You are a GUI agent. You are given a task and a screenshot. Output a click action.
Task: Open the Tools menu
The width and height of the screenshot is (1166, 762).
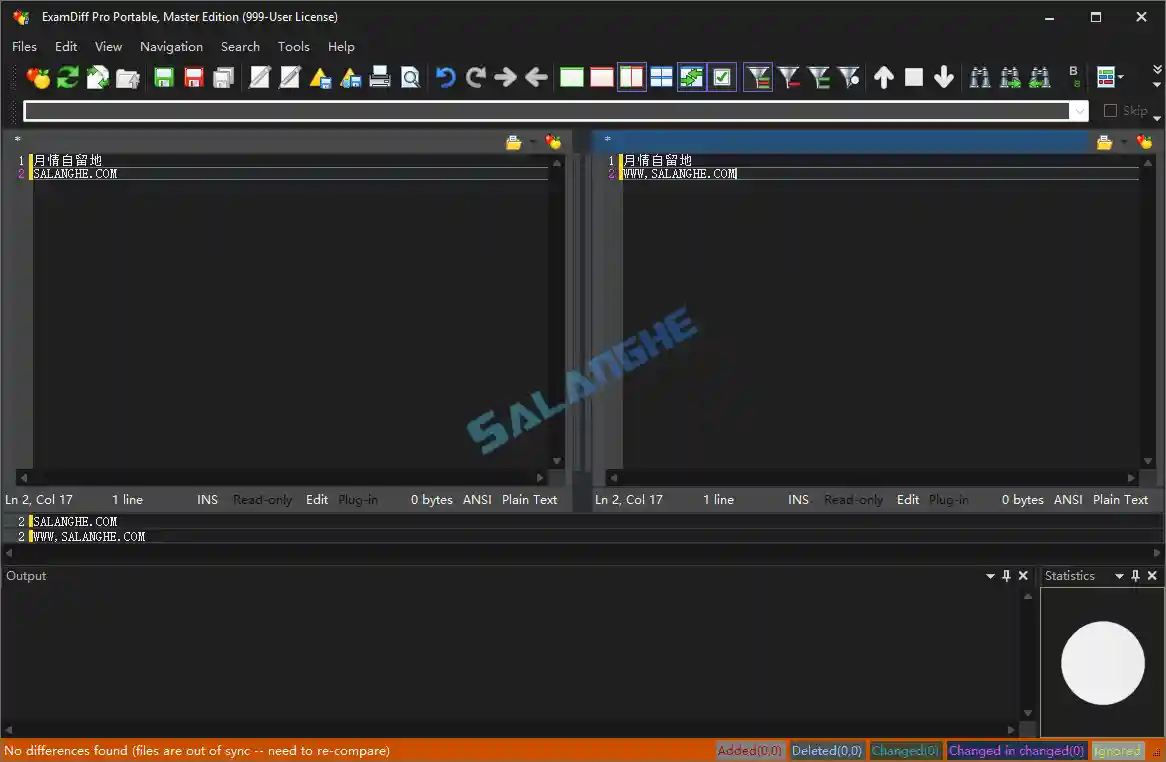(293, 46)
